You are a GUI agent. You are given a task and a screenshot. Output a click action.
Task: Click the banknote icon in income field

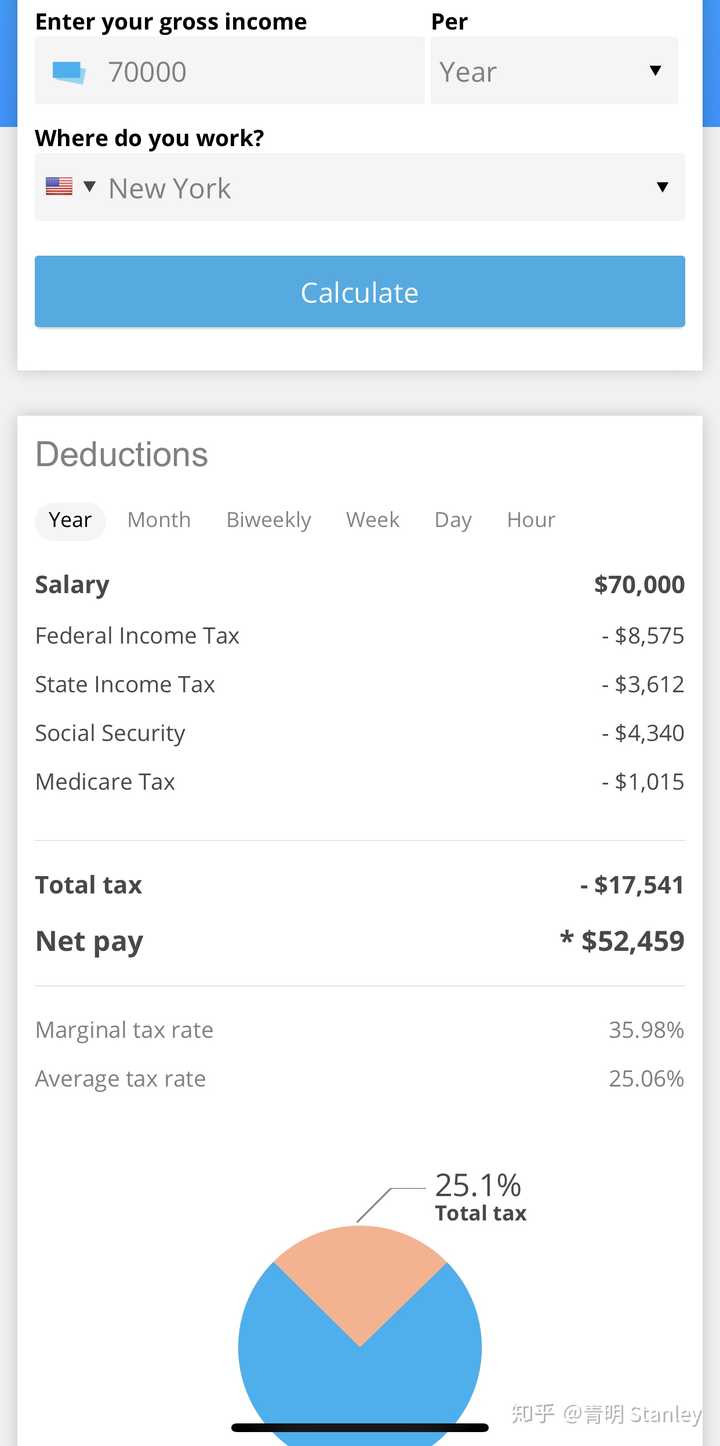pos(68,72)
